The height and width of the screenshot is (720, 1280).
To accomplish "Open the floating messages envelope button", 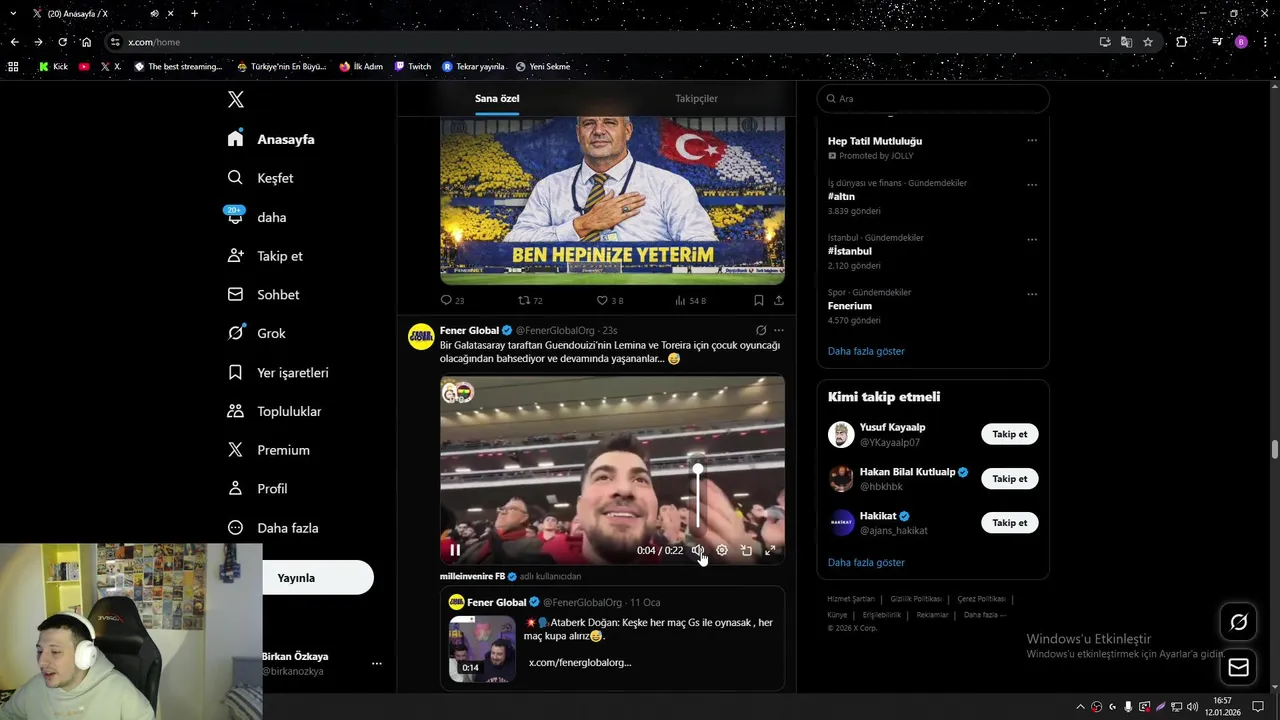I will [1238, 667].
